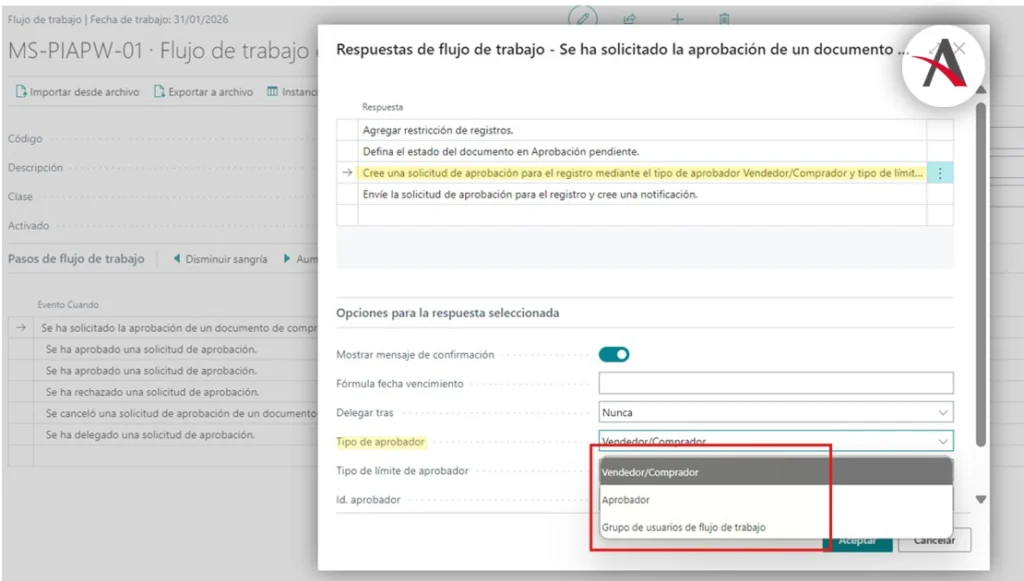Select row Envíe la solicitud de aprobación
This screenshot has width=1024, height=581.
point(640,194)
